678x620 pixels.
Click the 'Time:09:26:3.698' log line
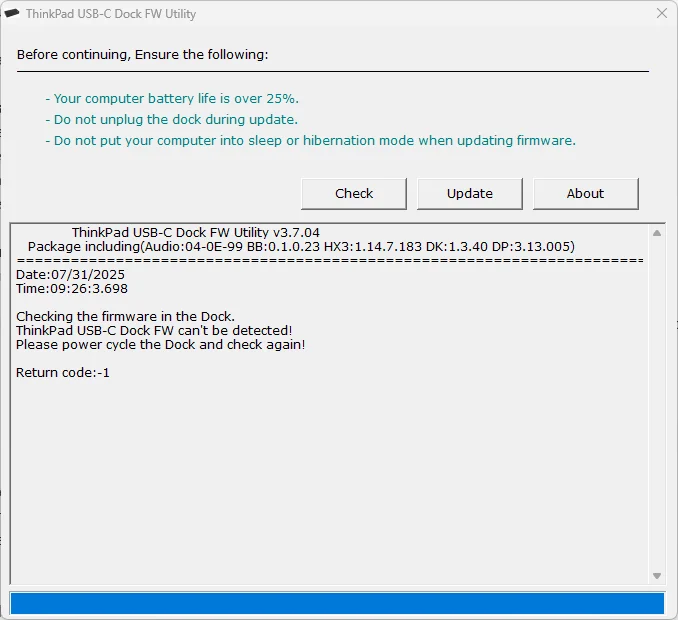point(72,289)
